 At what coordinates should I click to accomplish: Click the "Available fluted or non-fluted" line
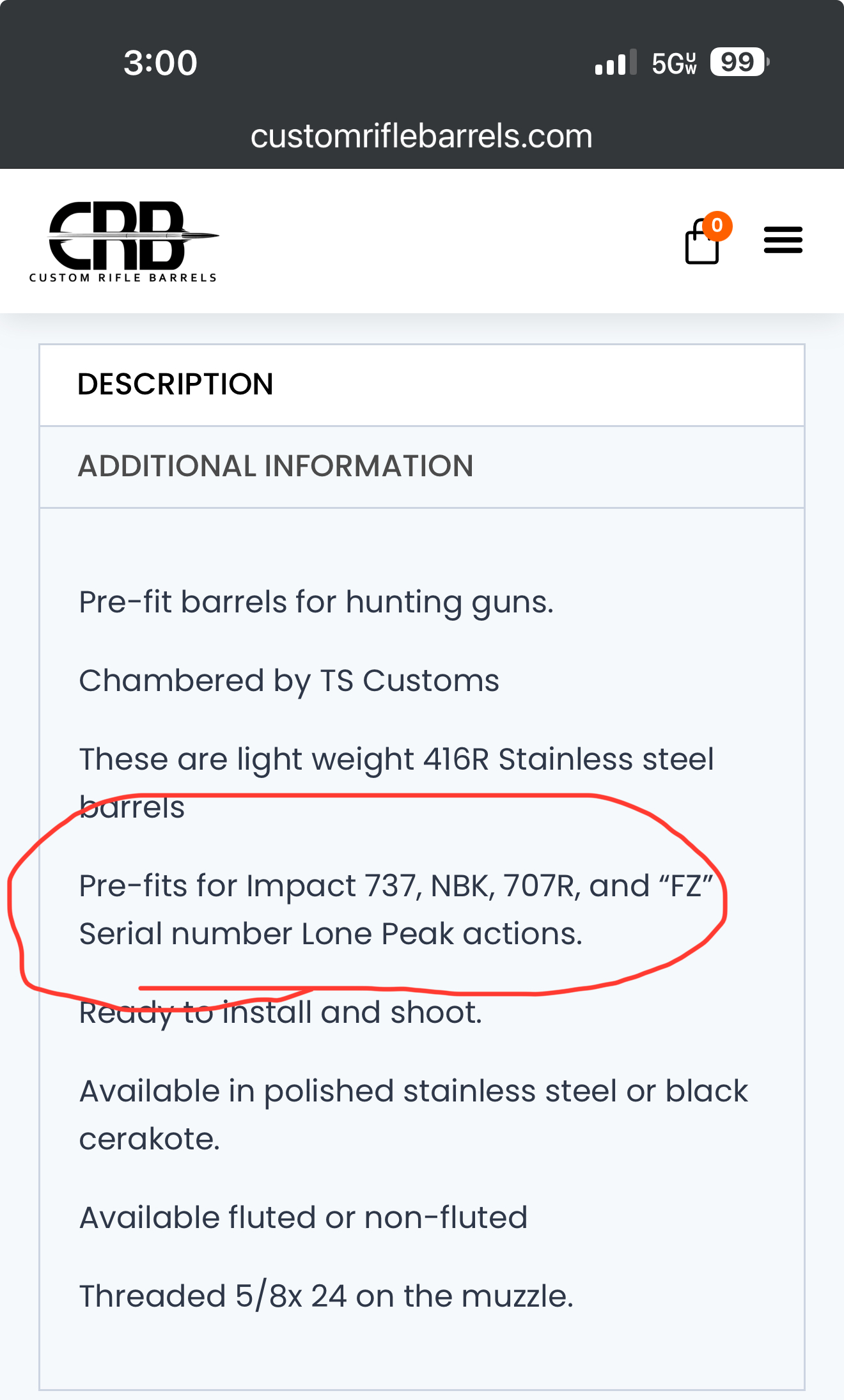303,1218
